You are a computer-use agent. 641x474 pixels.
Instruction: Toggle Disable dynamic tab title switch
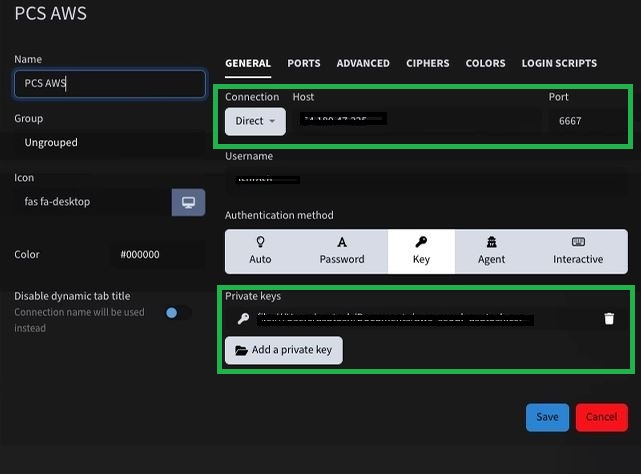point(176,313)
